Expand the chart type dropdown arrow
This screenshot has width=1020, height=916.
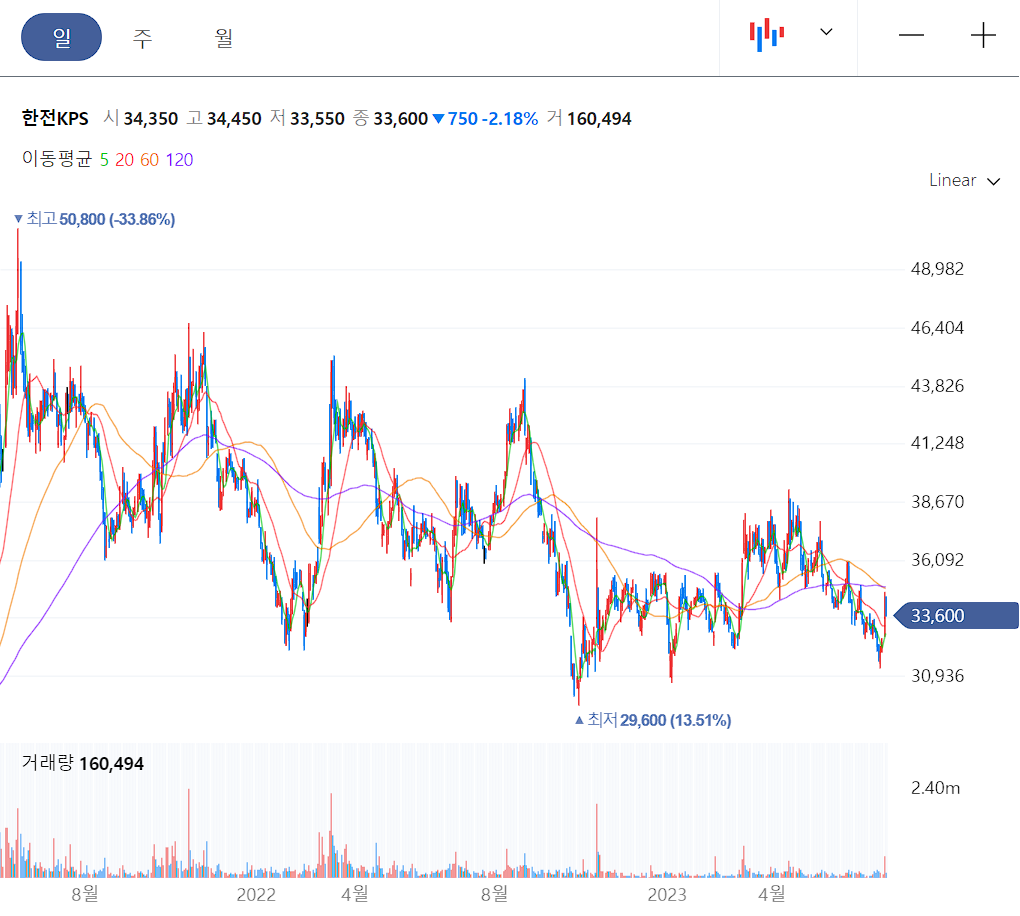point(826,32)
